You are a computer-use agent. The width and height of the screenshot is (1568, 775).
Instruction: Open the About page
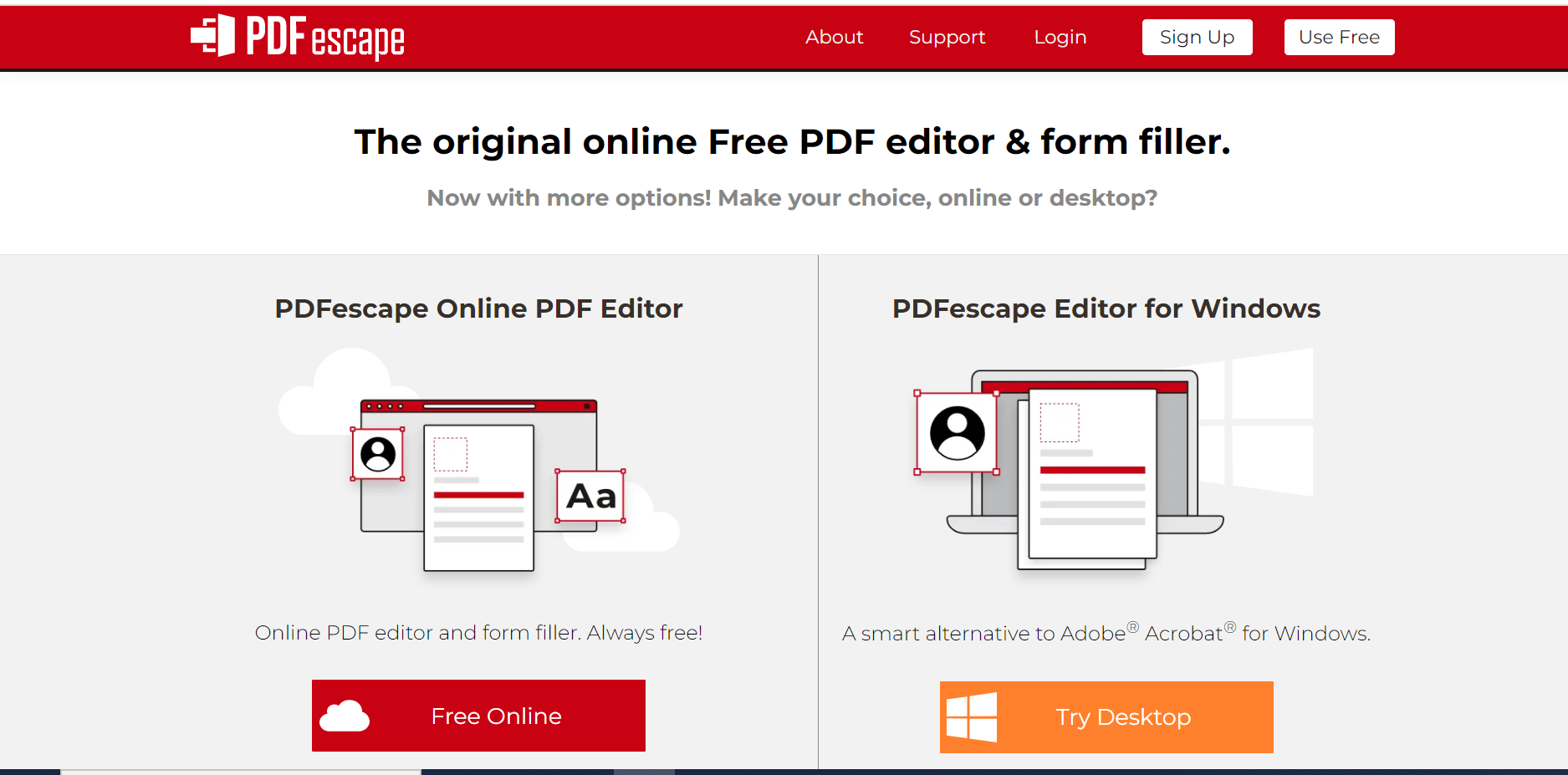tap(834, 37)
